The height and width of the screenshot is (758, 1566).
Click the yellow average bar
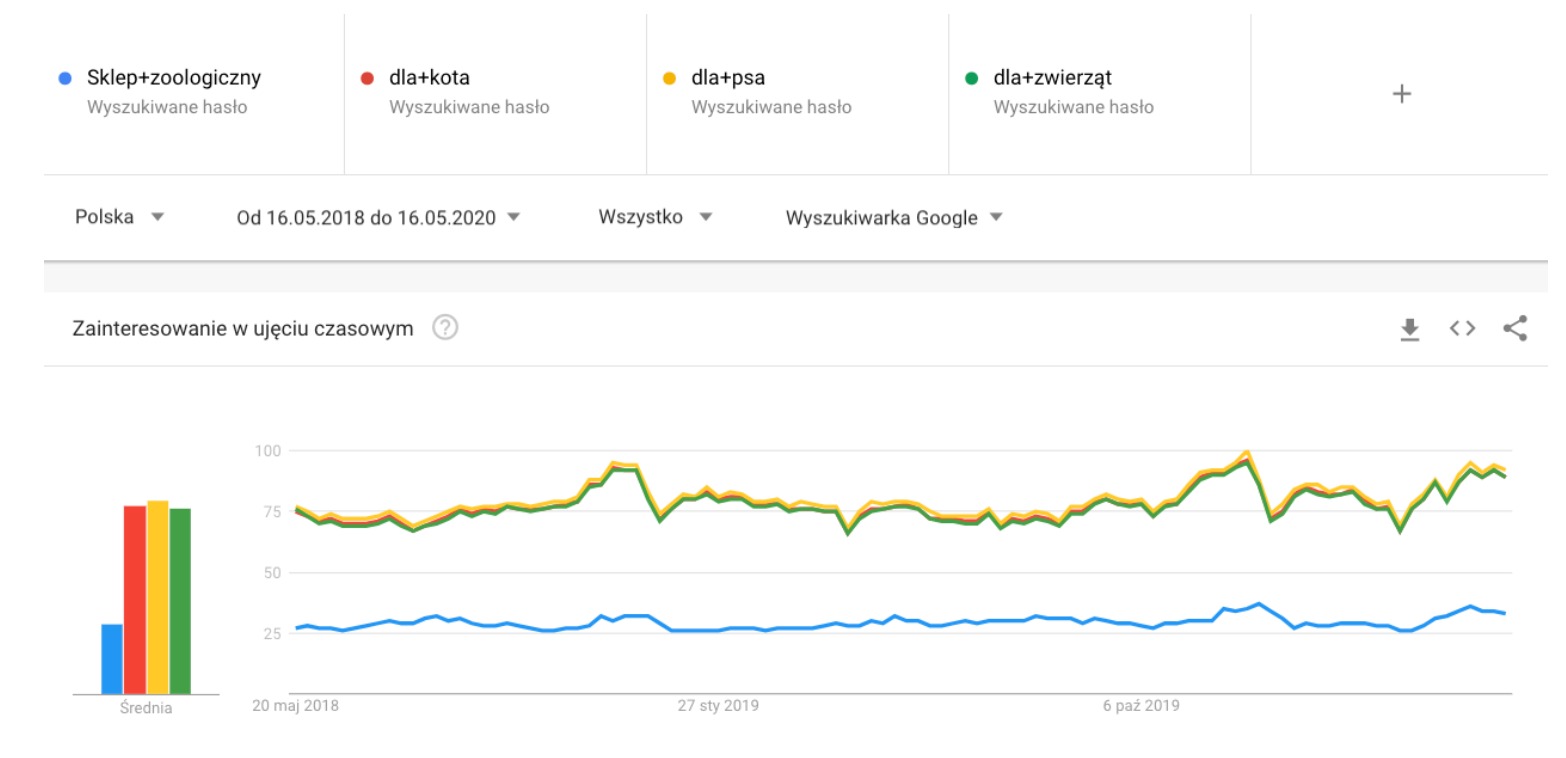point(158,597)
